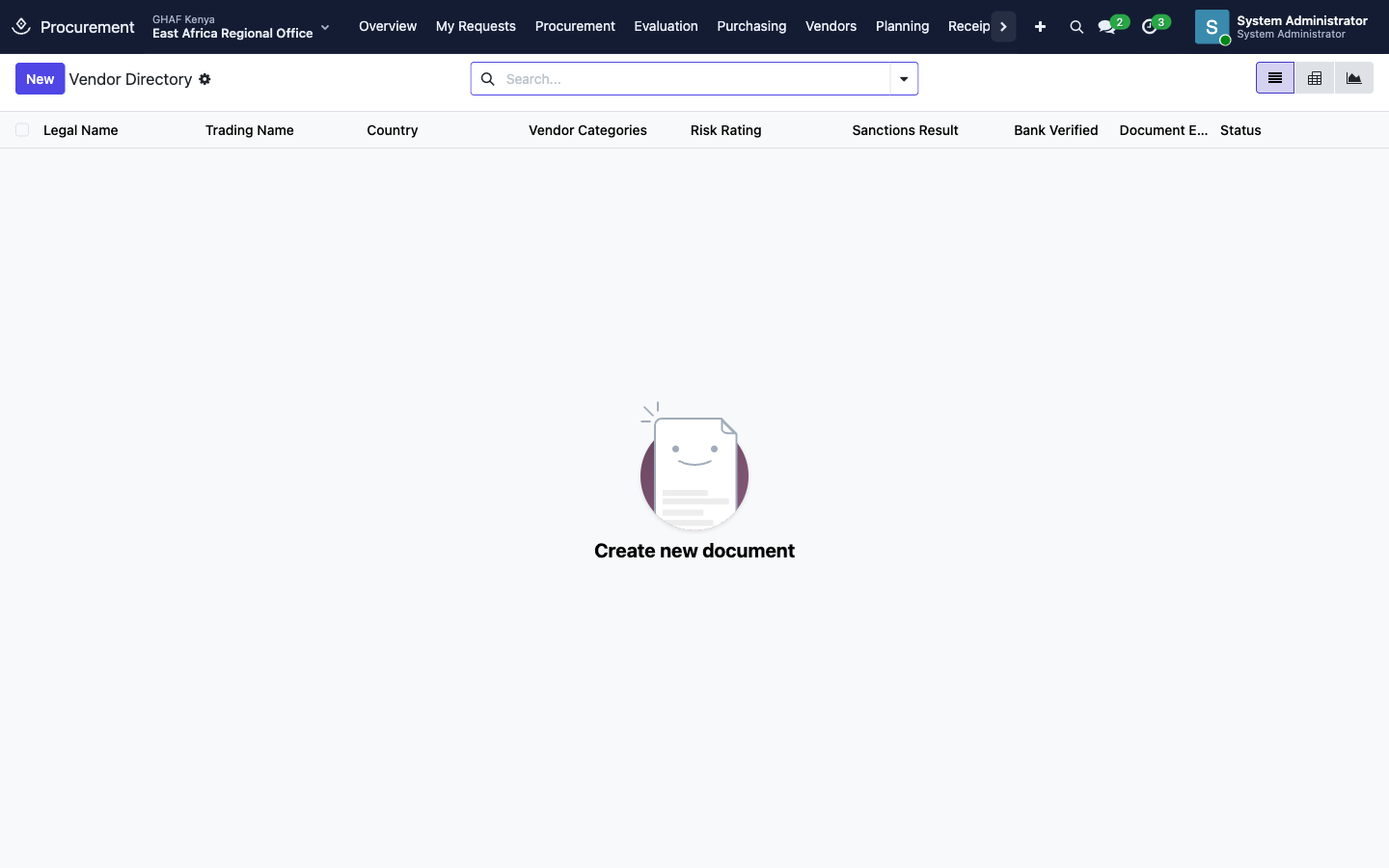Open the My Requests menu
Viewport: 1389px width, 868px height.
click(x=476, y=26)
